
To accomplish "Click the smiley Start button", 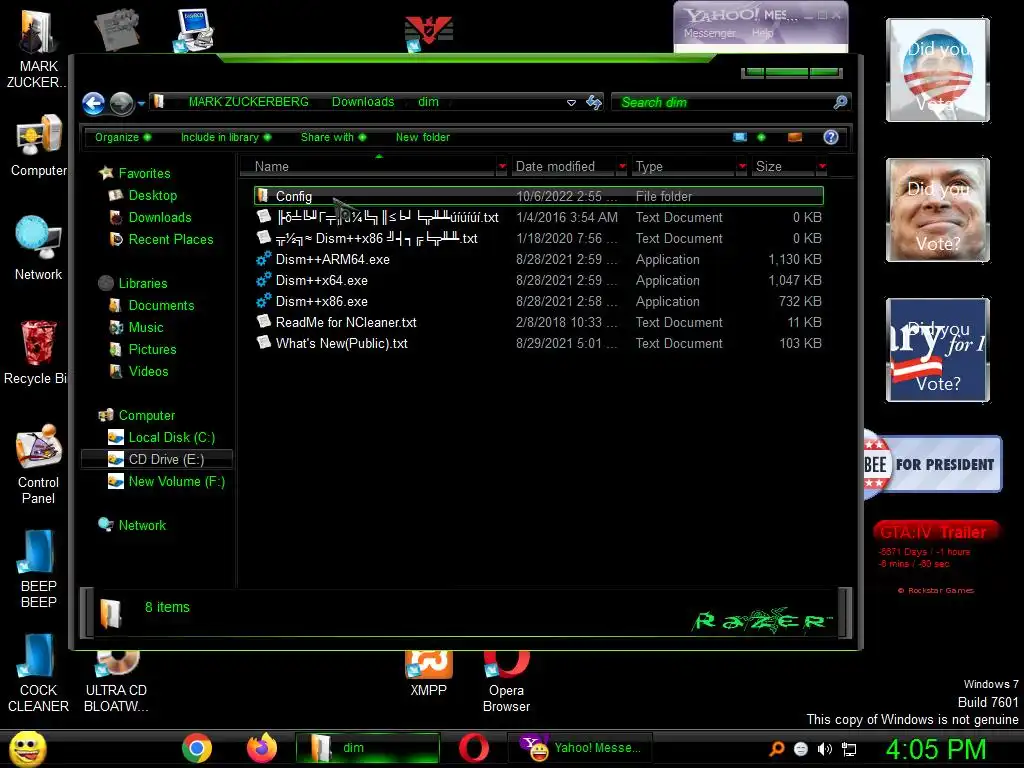I will (x=27, y=749).
